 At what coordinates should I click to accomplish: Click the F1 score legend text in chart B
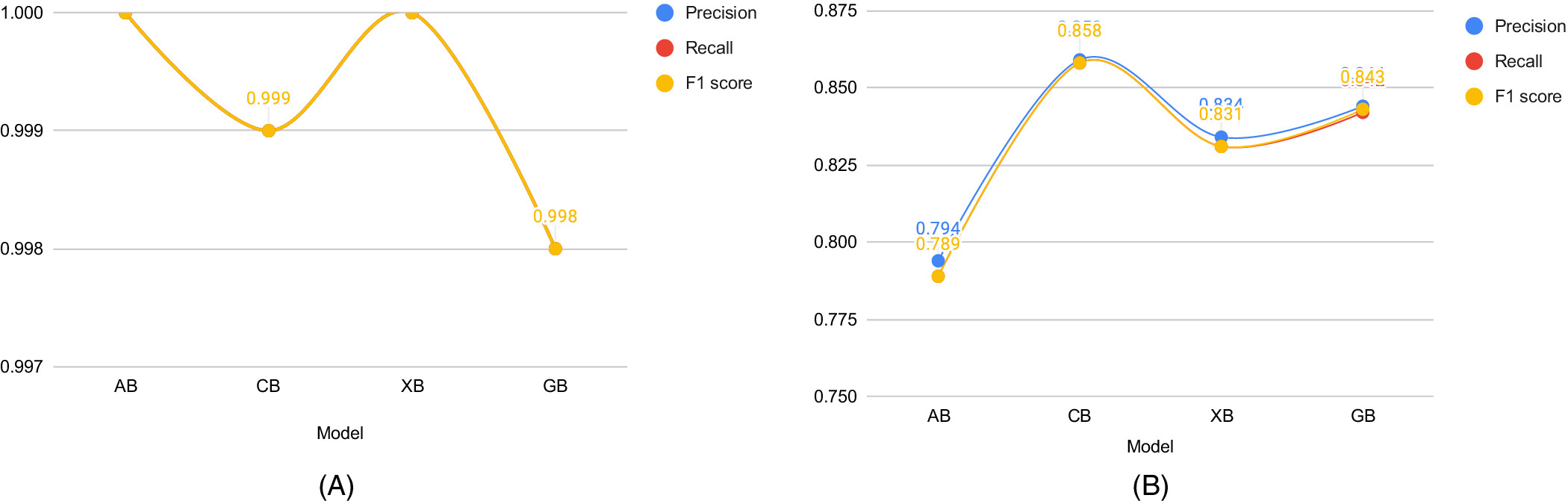coord(1528,96)
